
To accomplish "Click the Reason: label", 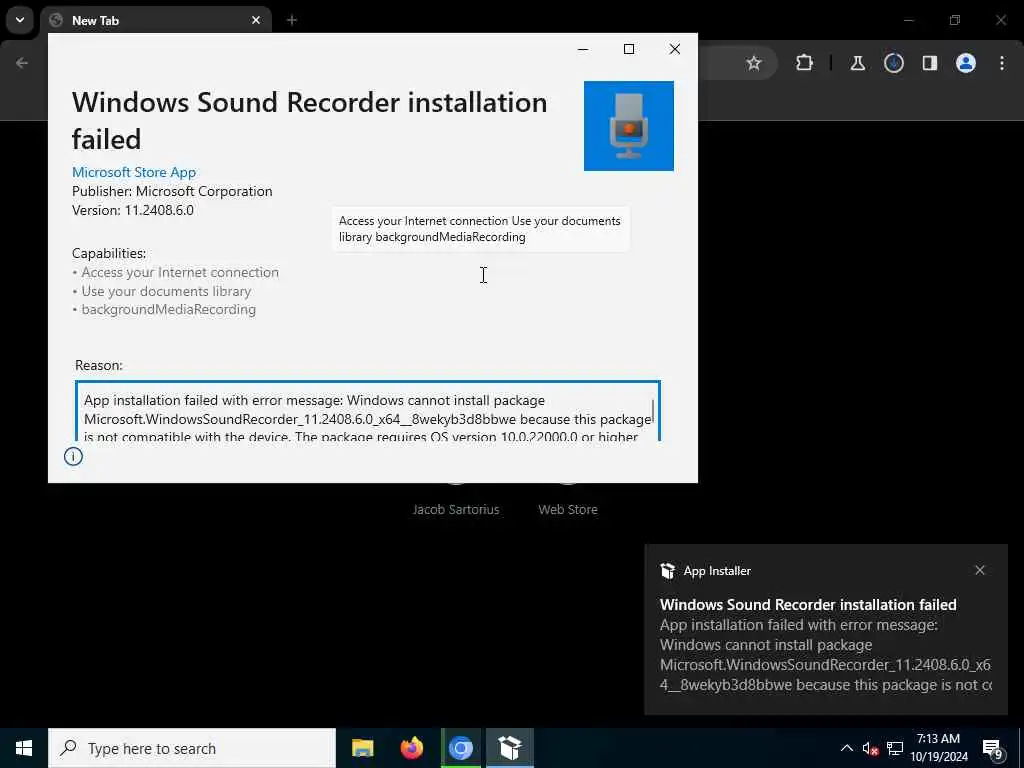I will click(99, 365).
